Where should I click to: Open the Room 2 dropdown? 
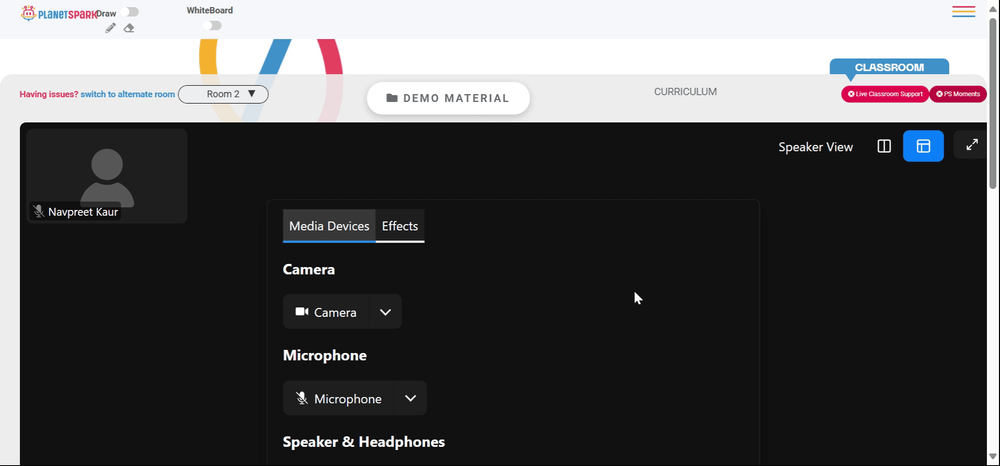pyautogui.click(x=223, y=94)
